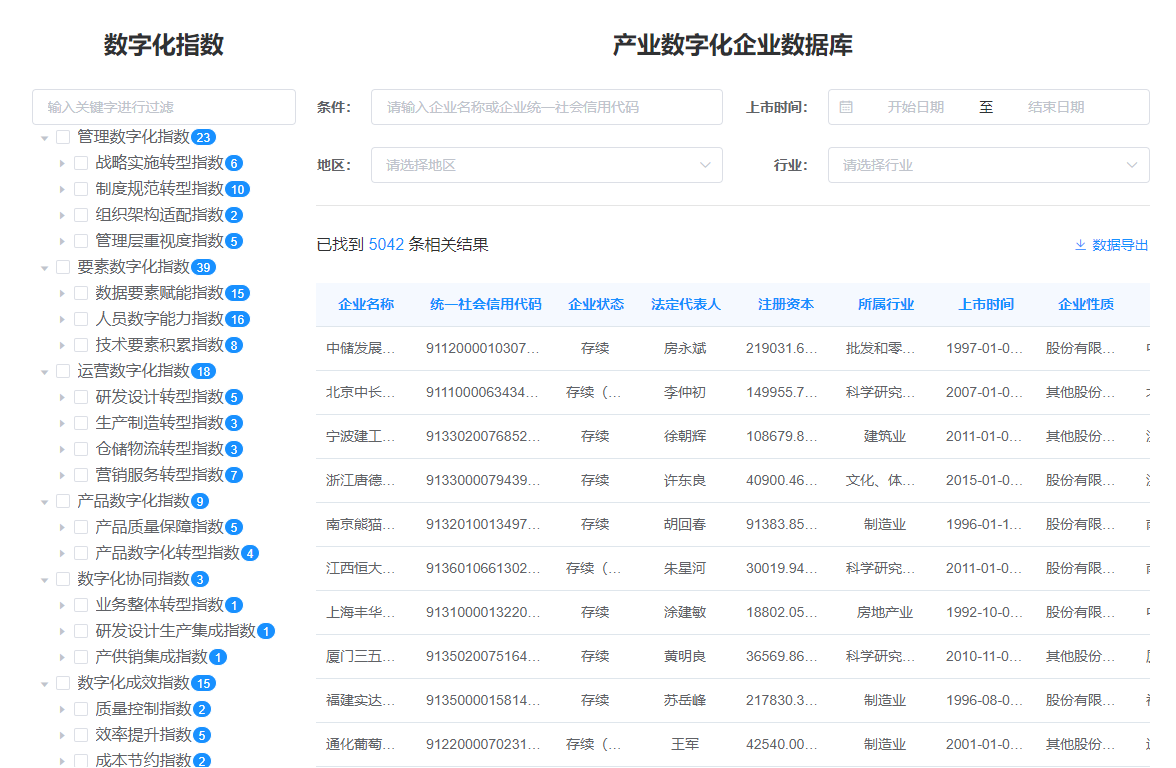This screenshot has width=1176, height=768.
Task: Click the 要素数字化指数 count badge 39
Action: 204,267
